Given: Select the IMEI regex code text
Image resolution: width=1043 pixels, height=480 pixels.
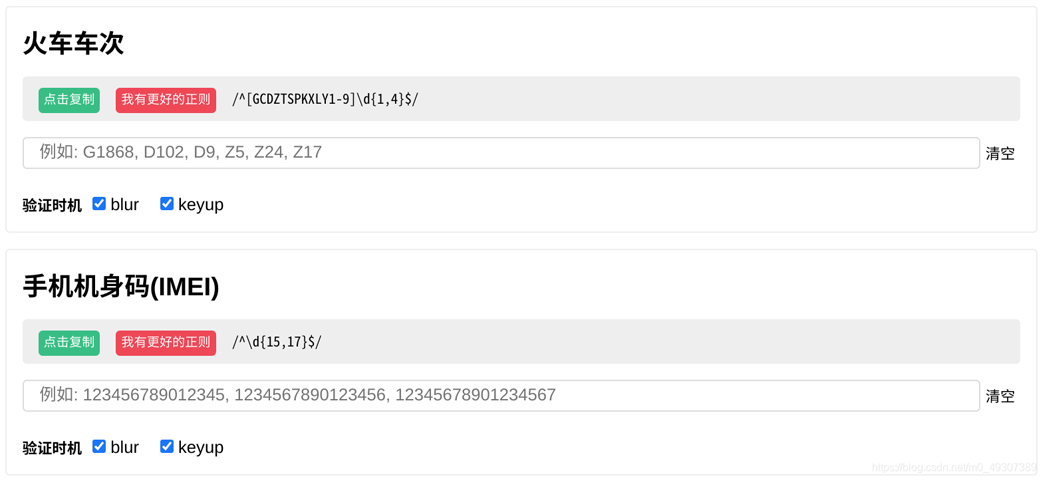Looking at the screenshot, I should (x=277, y=343).
